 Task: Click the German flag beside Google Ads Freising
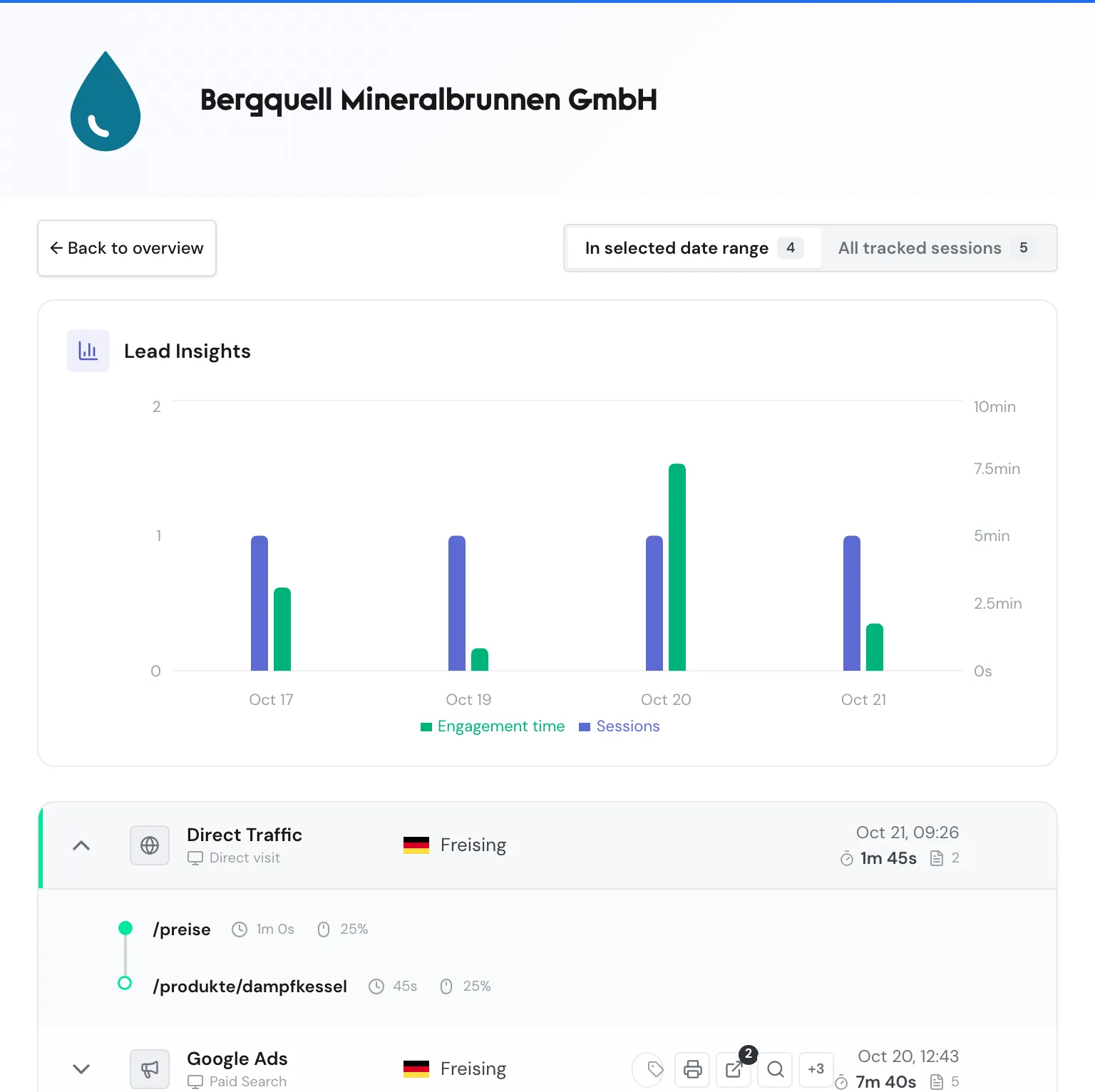click(416, 1069)
